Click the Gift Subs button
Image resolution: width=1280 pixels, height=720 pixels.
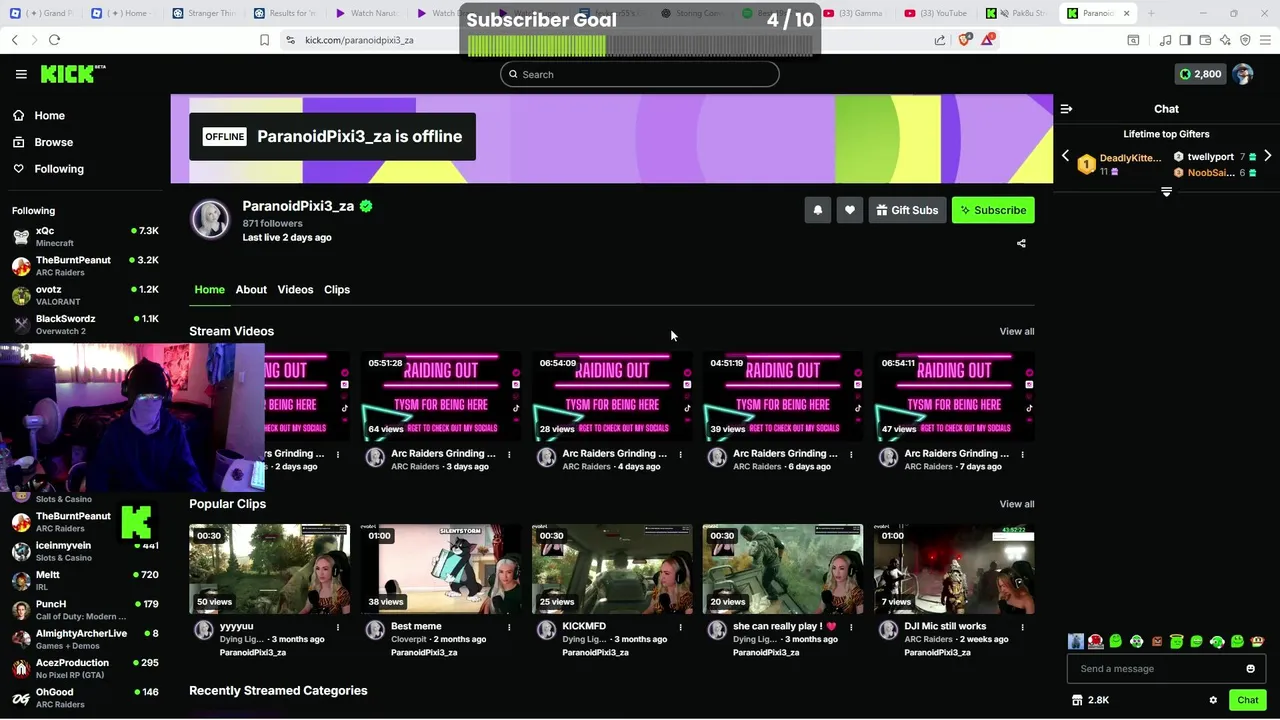click(906, 210)
